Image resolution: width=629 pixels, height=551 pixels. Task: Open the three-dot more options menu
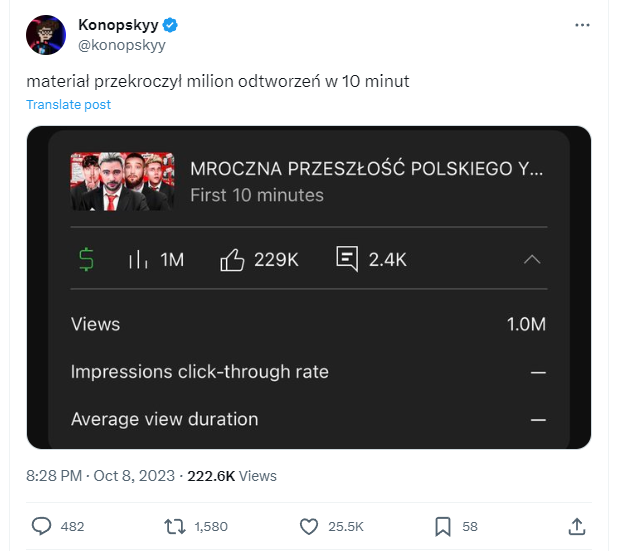[x=582, y=25]
